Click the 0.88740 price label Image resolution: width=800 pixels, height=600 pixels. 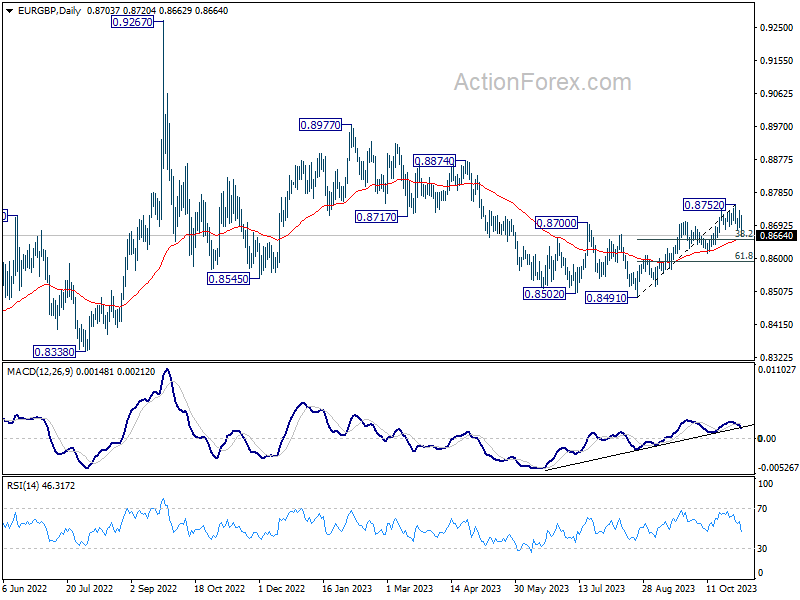tap(434, 161)
